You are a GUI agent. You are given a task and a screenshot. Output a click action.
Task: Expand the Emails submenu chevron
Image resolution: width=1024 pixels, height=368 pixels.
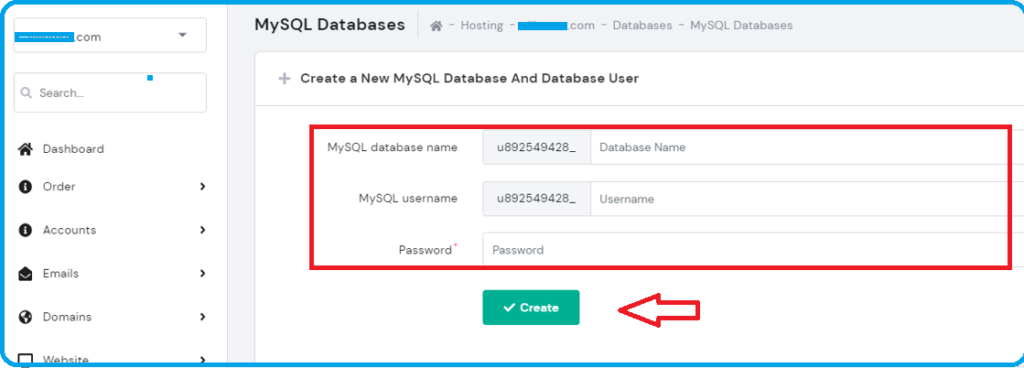pyautogui.click(x=202, y=273)
